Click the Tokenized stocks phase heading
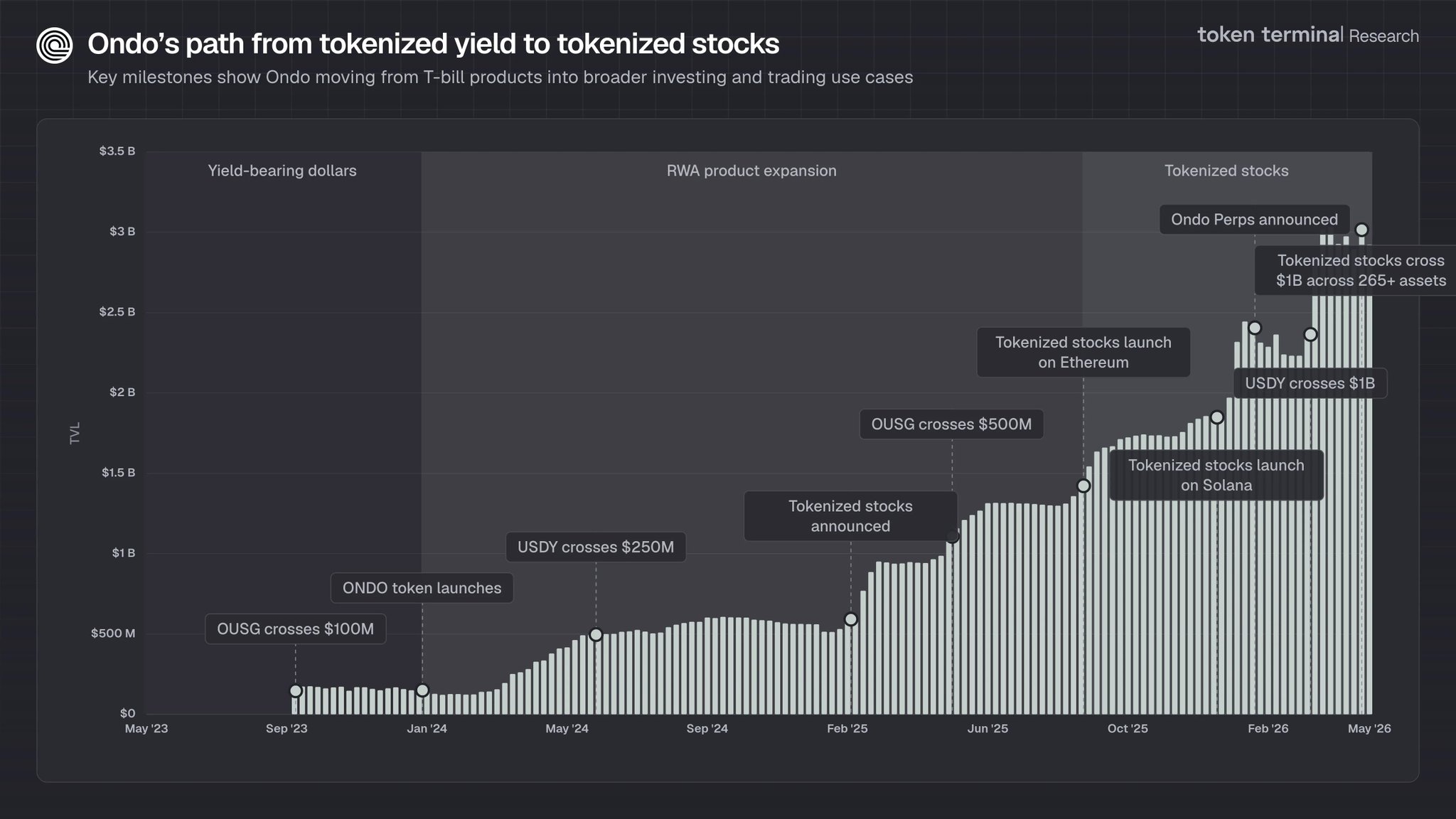 tap(1226, 171)
